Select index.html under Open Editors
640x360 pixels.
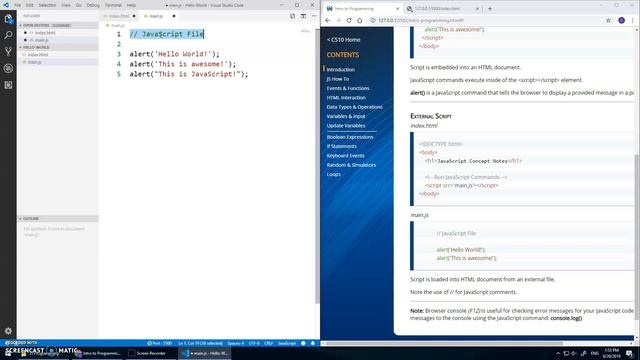58,33
